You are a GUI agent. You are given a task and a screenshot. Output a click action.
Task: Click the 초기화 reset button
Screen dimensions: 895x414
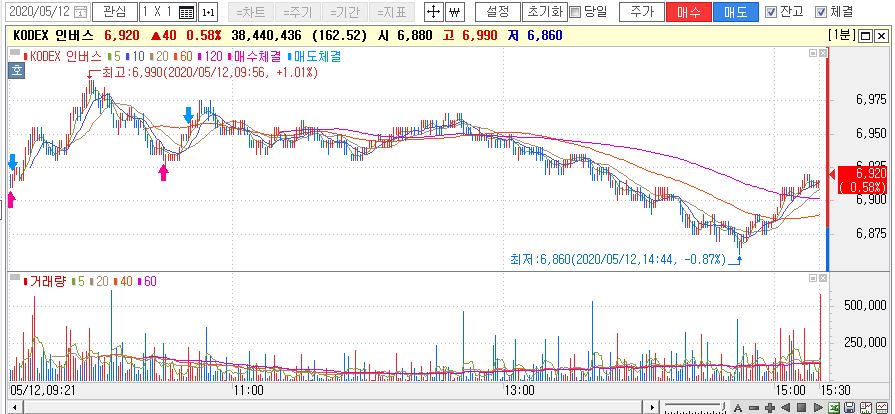[x=545, y=11]
